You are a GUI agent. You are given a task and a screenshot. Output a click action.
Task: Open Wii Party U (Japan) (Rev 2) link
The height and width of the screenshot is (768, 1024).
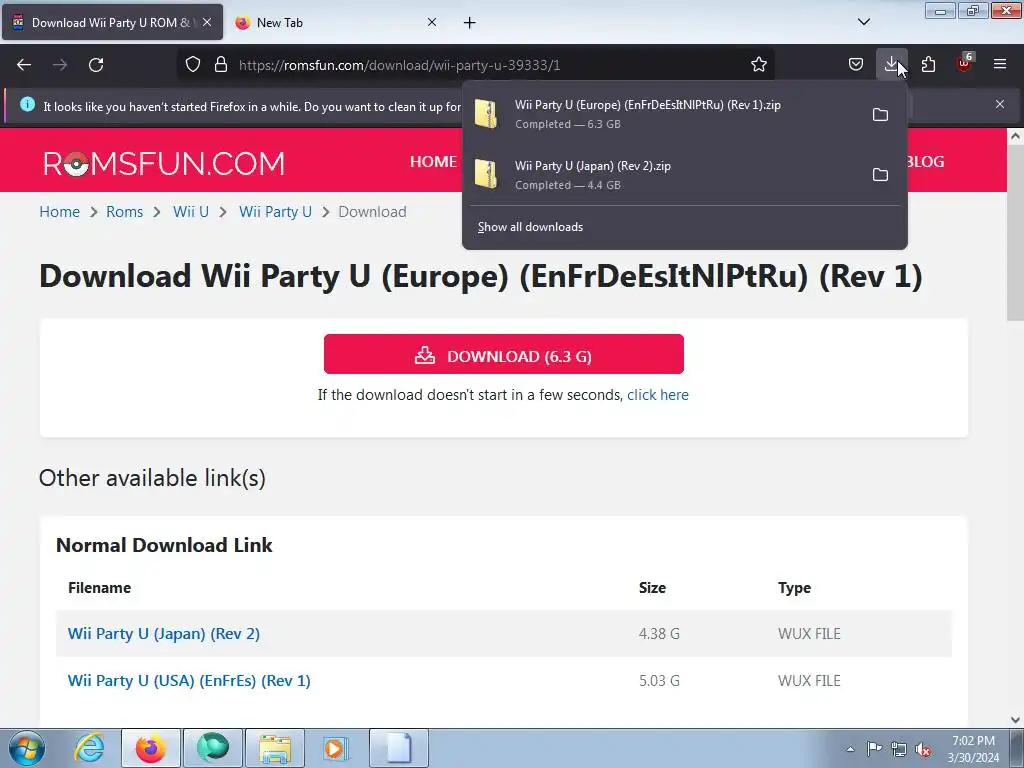coord(164,633)
